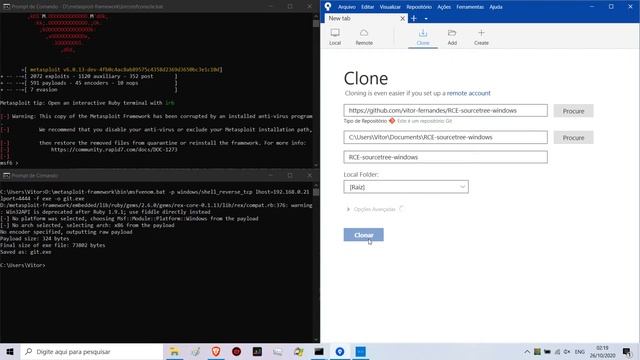This screenshot has height=360, width=640.
Task: Open the Ajuda menu
Action: (x=496, y=7)
